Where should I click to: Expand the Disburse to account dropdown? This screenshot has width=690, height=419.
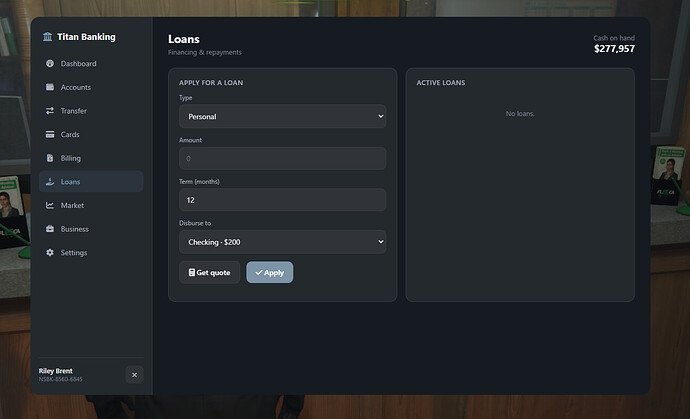point(283,242)
